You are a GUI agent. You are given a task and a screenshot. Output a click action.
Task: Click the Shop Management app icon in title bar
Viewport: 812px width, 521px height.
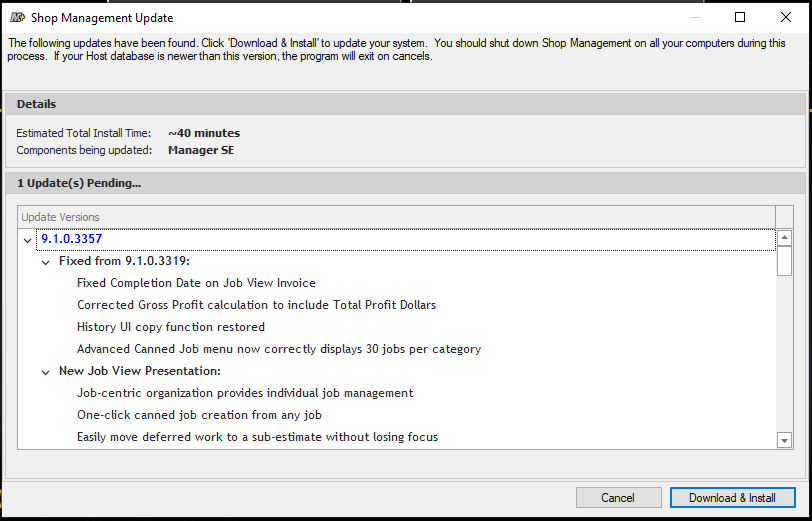(18, 18)
